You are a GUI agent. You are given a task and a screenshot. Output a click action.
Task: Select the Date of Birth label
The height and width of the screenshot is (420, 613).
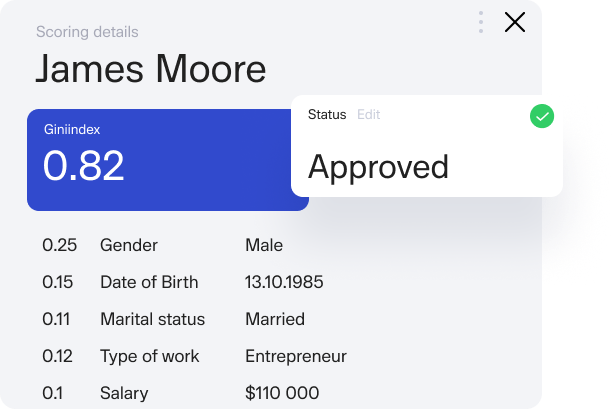[149, 282]
